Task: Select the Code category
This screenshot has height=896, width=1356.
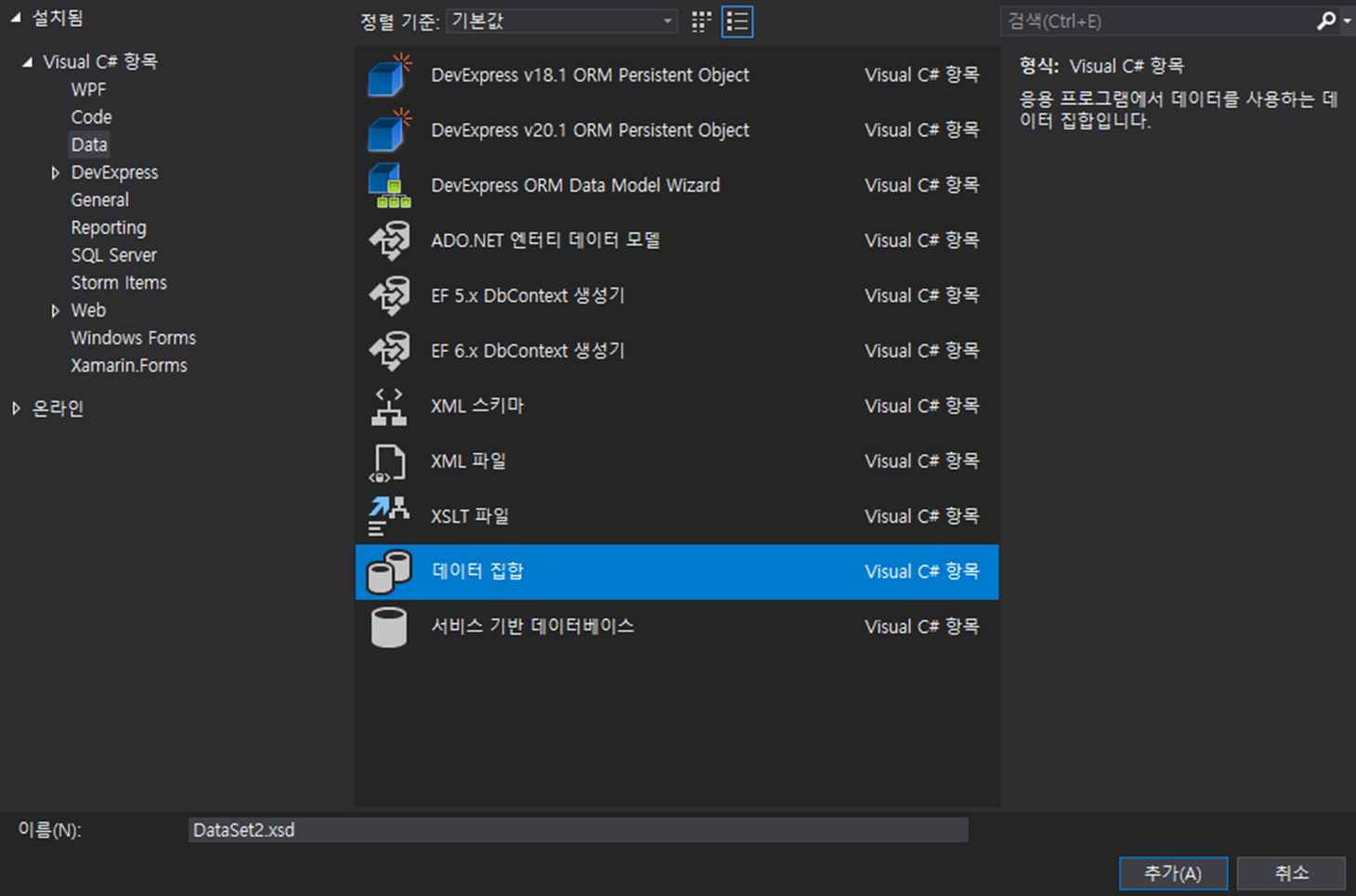Action: point(91,117)
